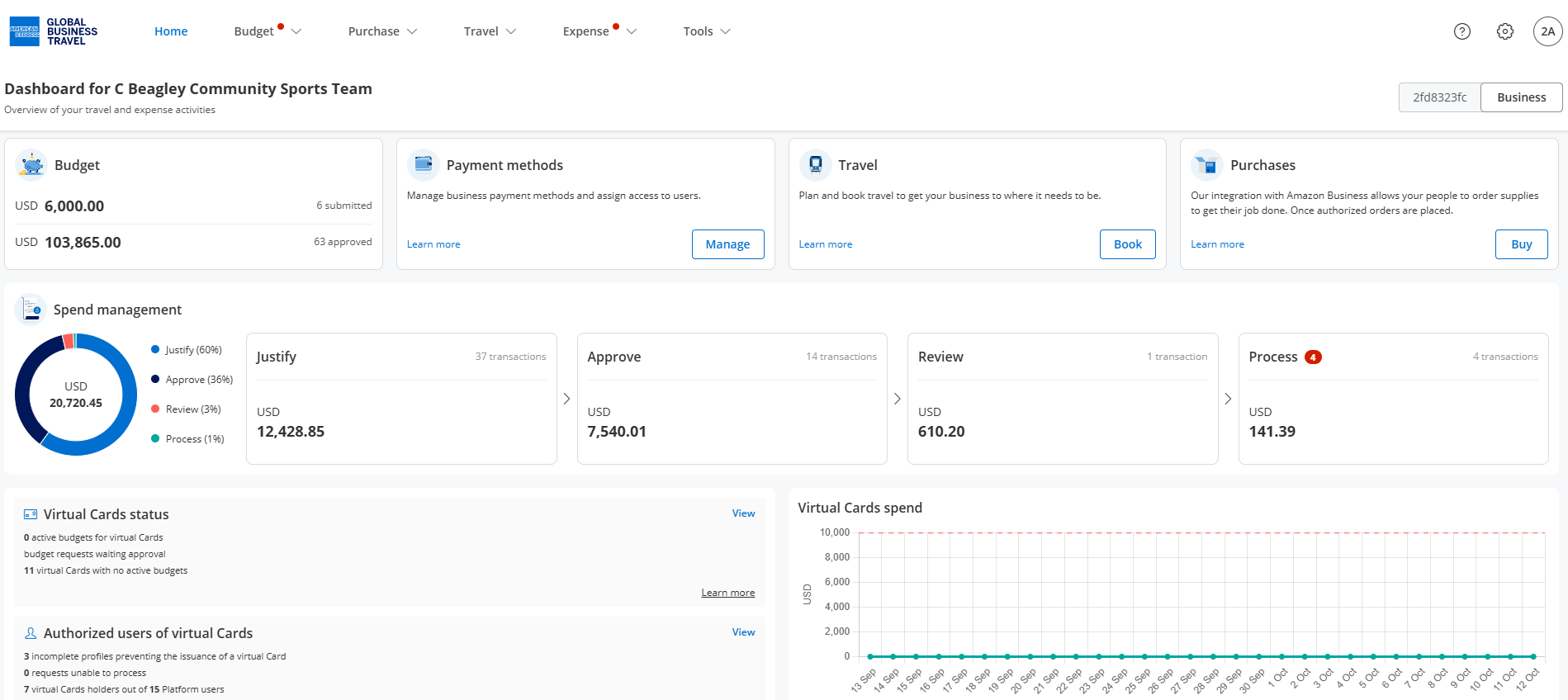Click the red 4 badge on Process
The image size is (1568, 700).
tap(1313, 357)
